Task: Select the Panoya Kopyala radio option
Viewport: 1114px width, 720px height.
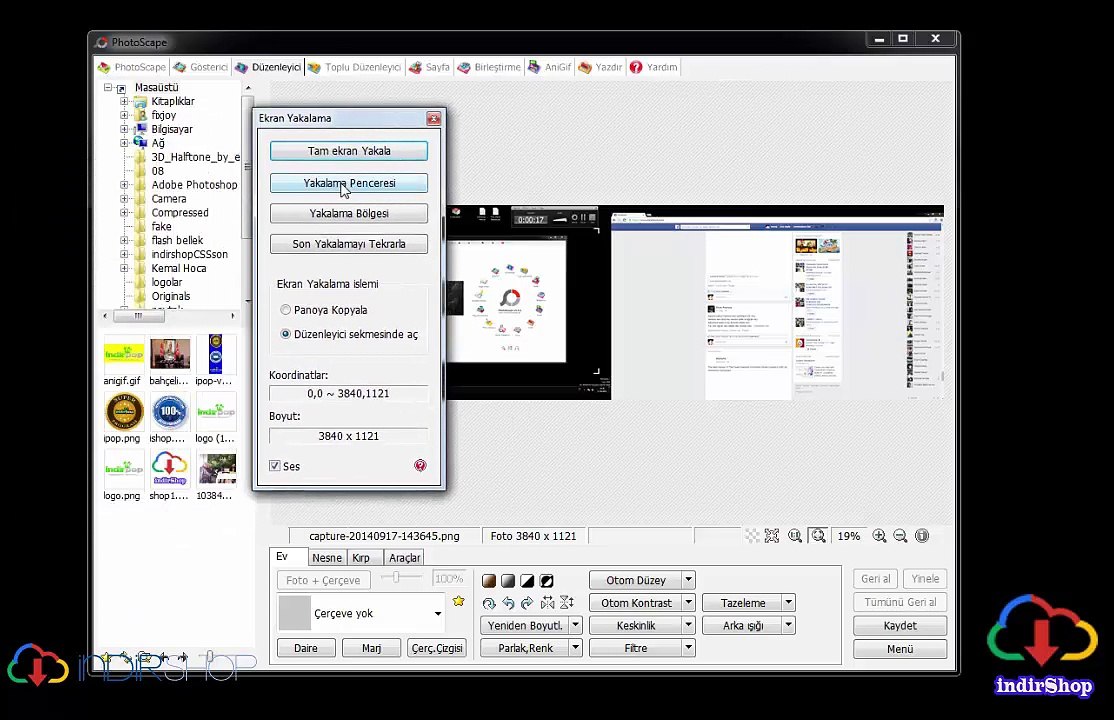Action: (286, 310)
